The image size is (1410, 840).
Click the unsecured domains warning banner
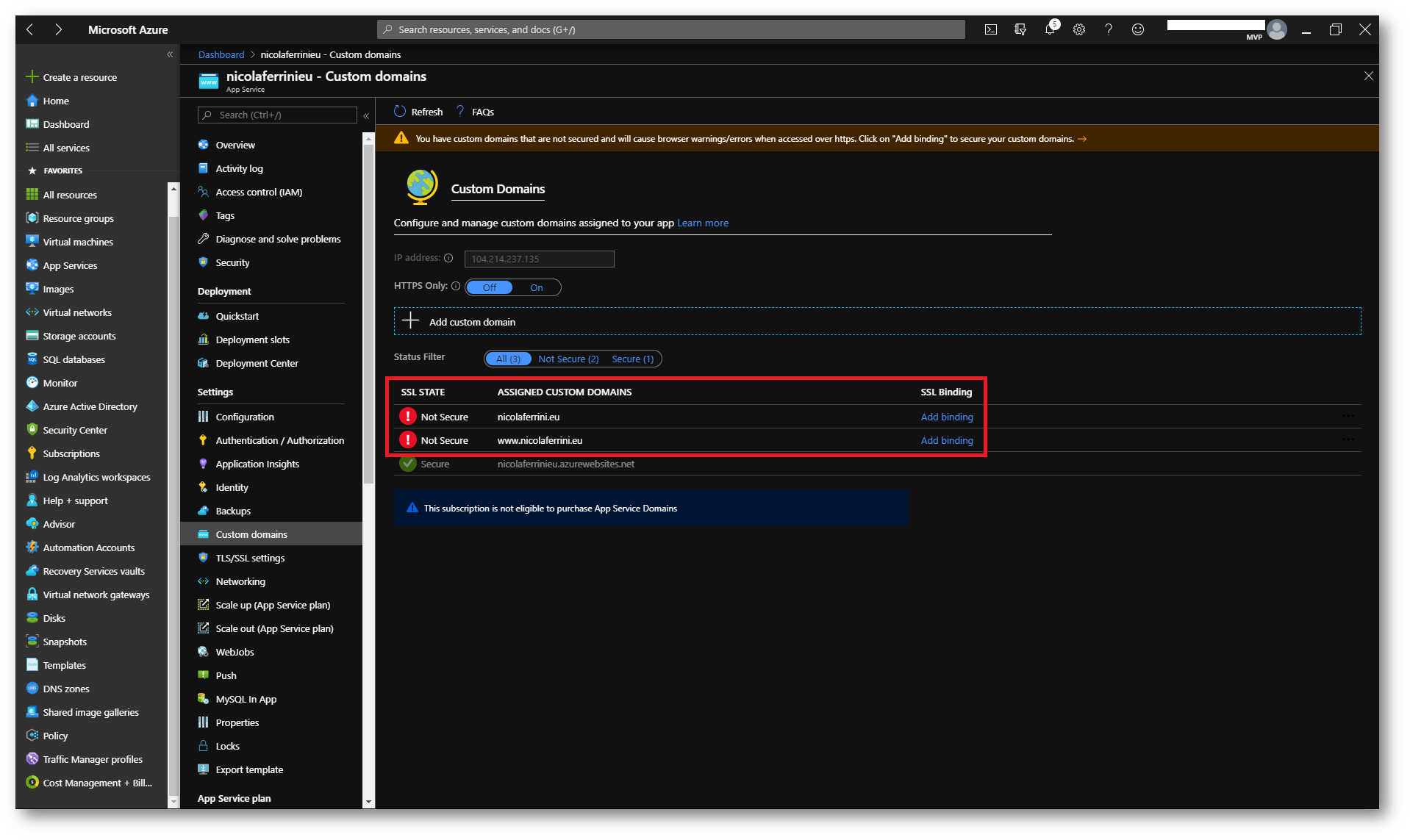click(876, 138)
